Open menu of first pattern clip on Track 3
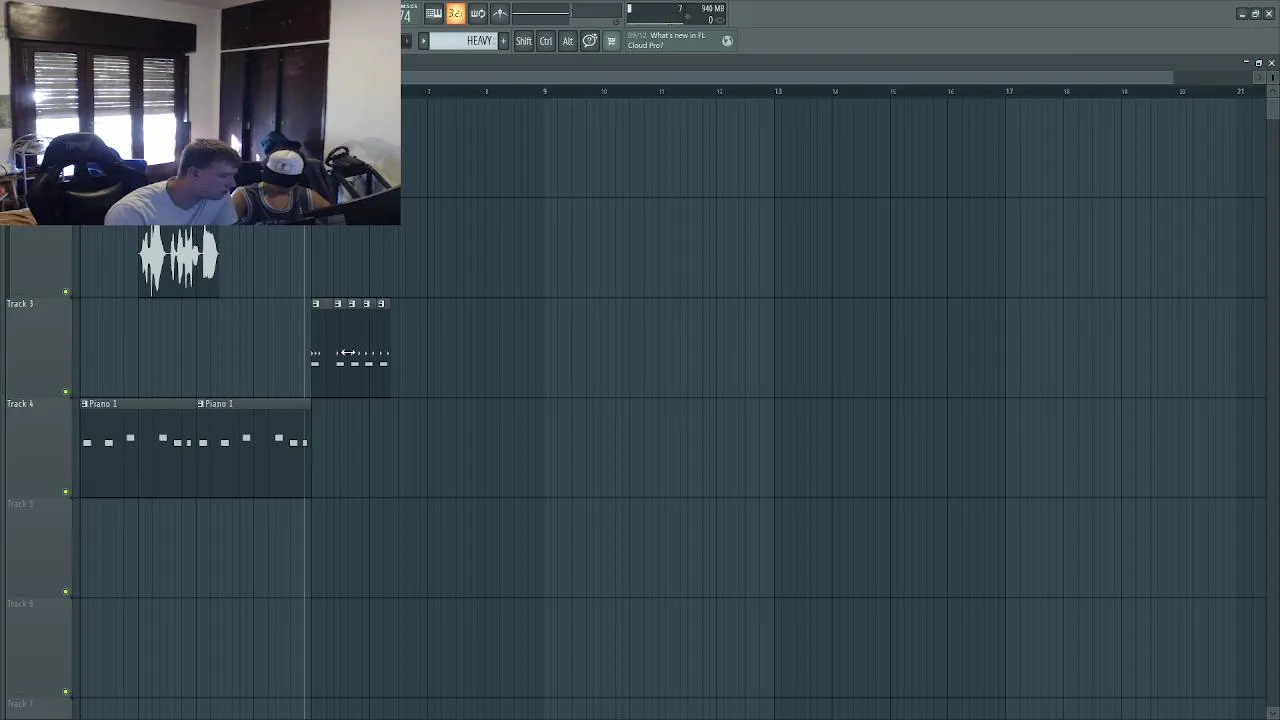The image size is (1280, 720). [316, 304]
